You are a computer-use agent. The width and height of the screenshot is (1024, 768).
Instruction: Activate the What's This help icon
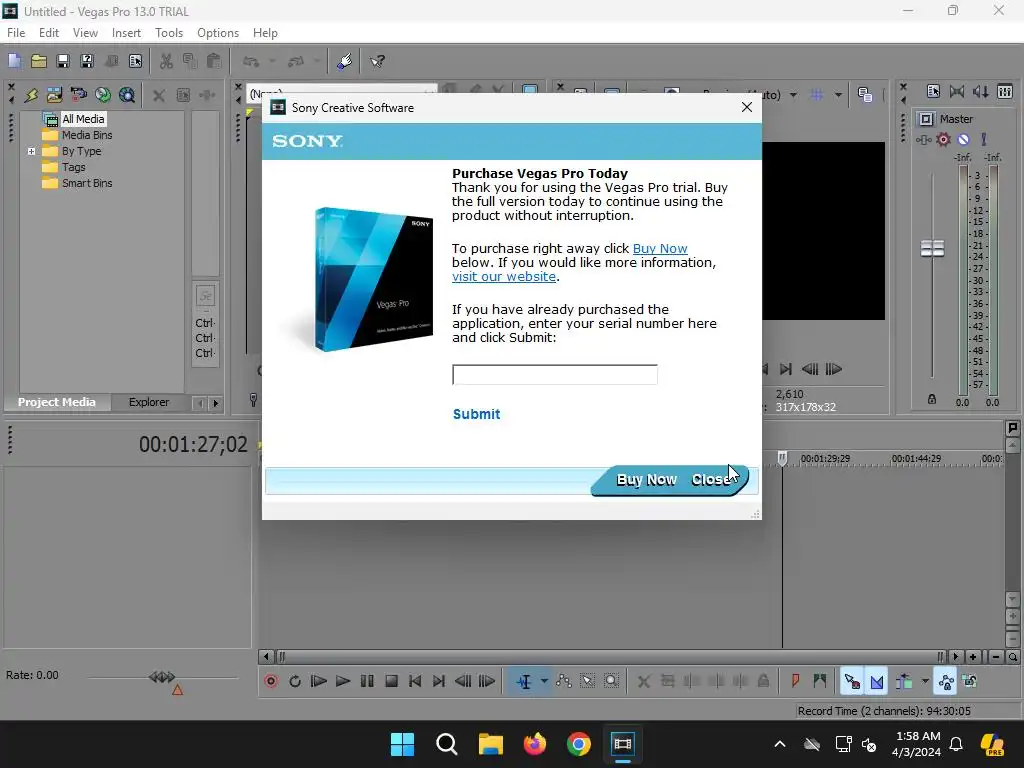click(377, 61)
